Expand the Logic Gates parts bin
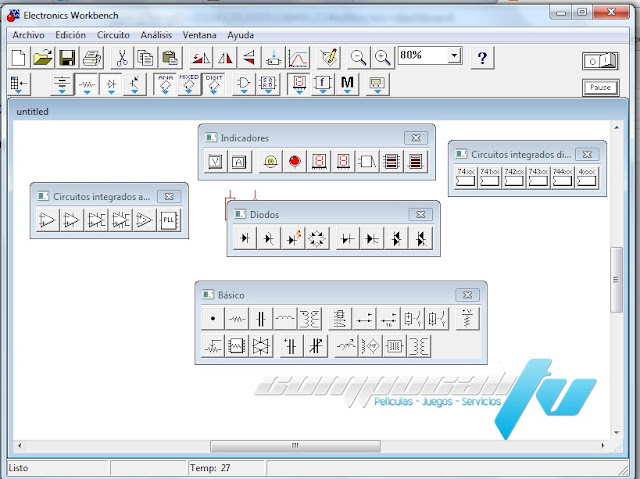640x479 pixels. pos(244,84)
